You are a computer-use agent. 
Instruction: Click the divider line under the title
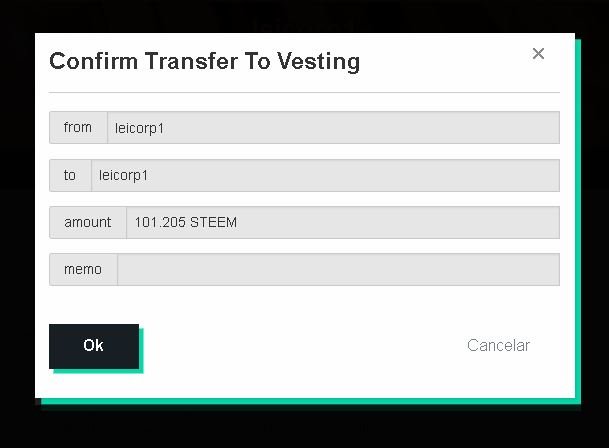point(304,92)
